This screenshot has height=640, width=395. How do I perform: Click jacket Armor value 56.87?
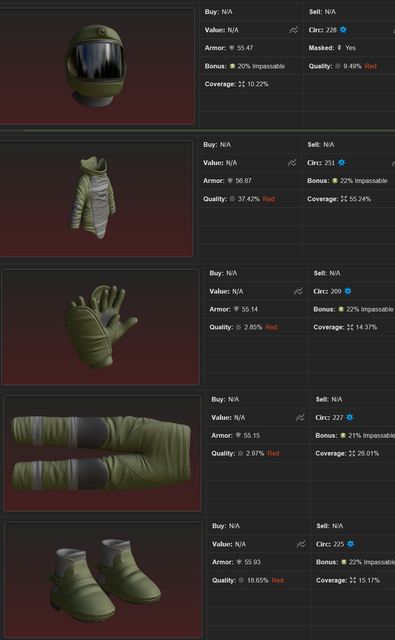[243, 180]
